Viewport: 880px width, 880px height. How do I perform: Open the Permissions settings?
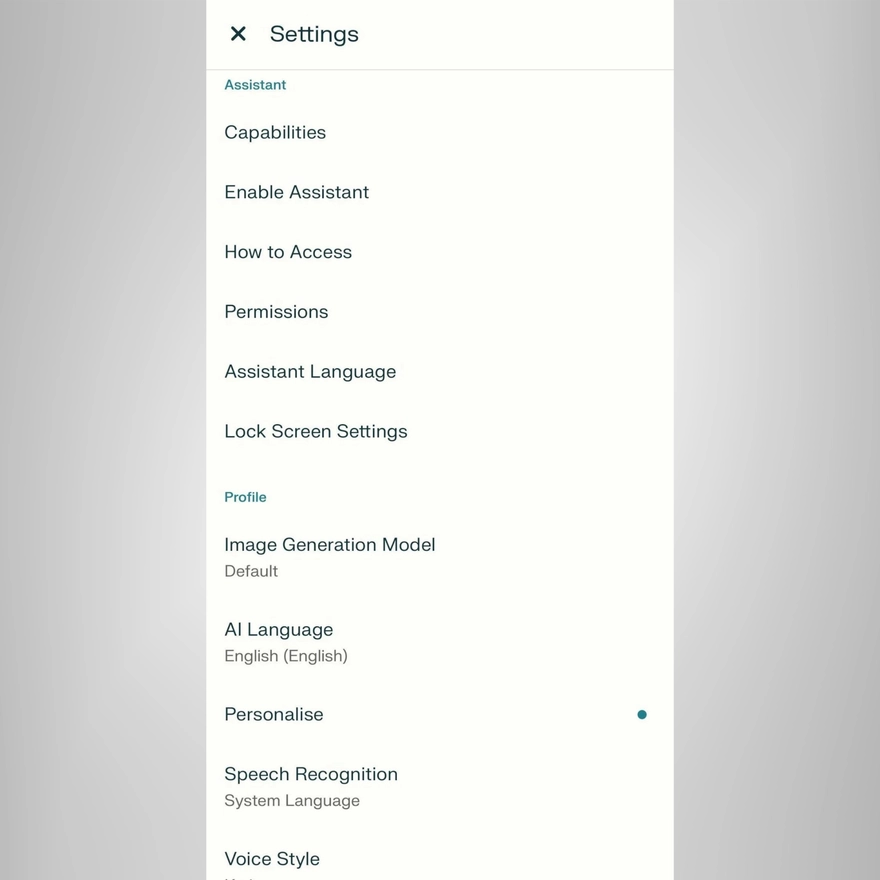point(276,311)
